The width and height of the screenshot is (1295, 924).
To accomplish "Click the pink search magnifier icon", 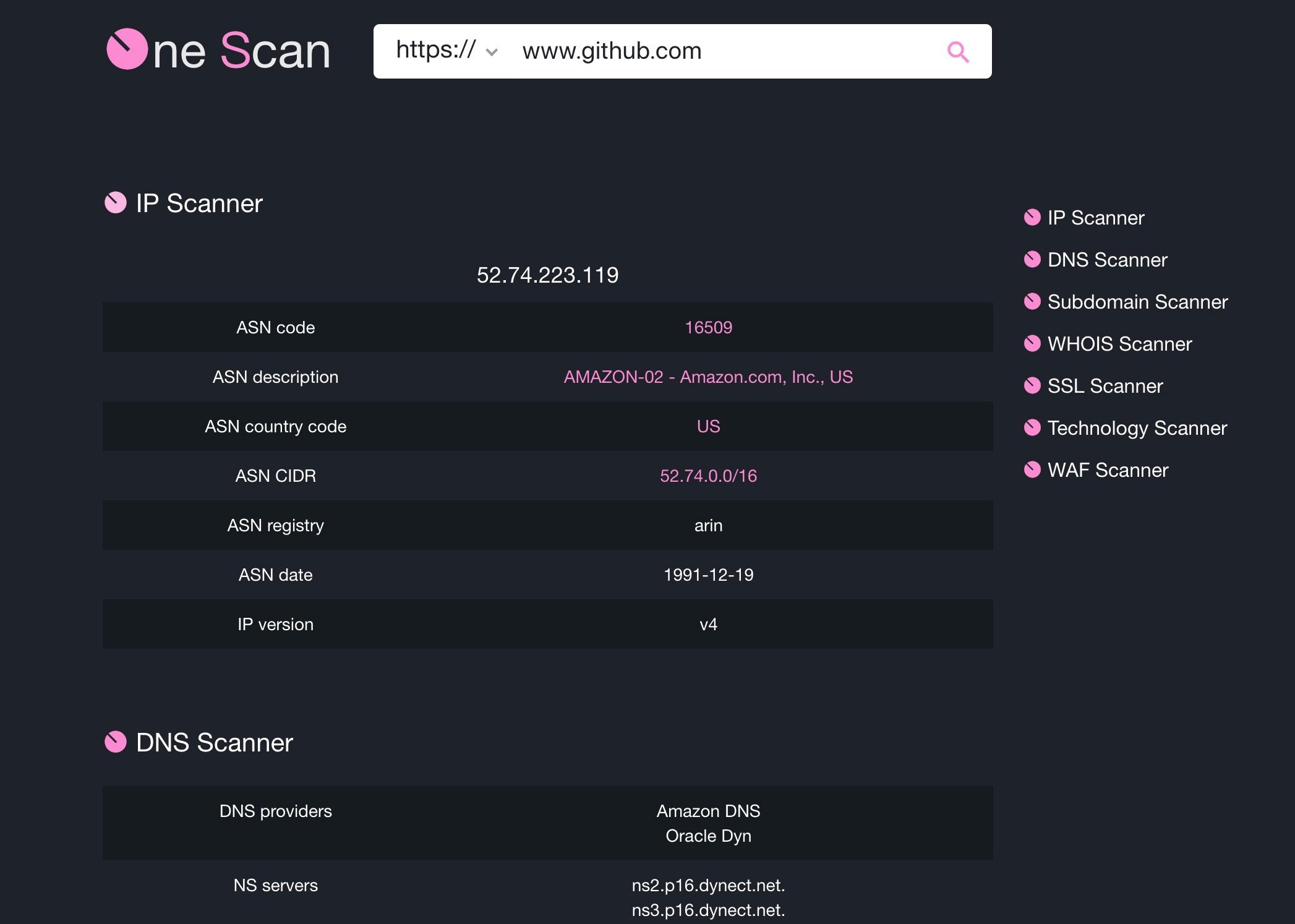I will click(x=957, y=52).
